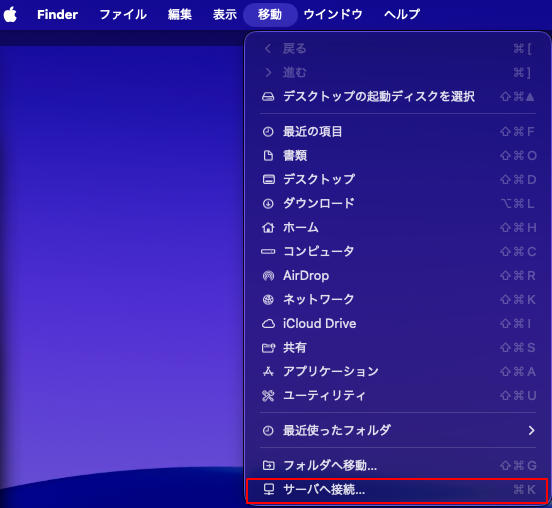Open the ウインドウ menu
552x508 pixels.
point(333,14)
